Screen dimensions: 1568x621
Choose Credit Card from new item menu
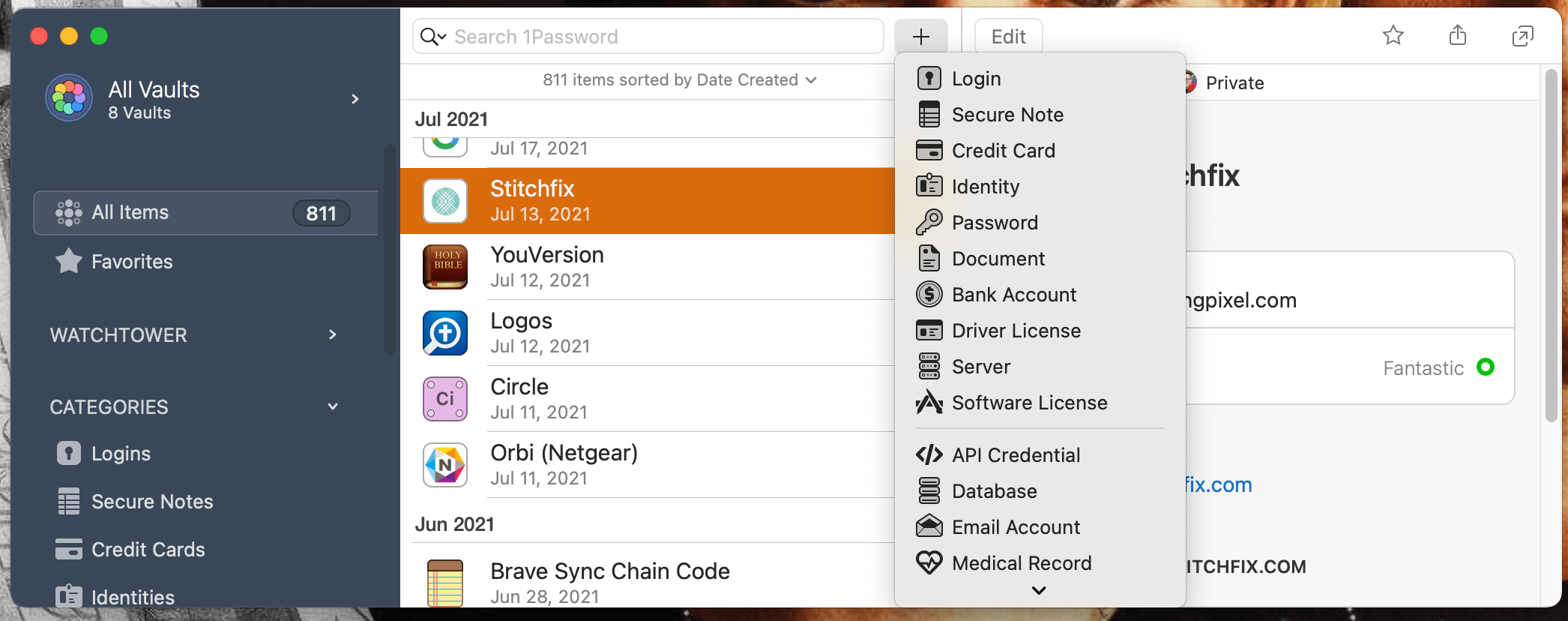1040,151
